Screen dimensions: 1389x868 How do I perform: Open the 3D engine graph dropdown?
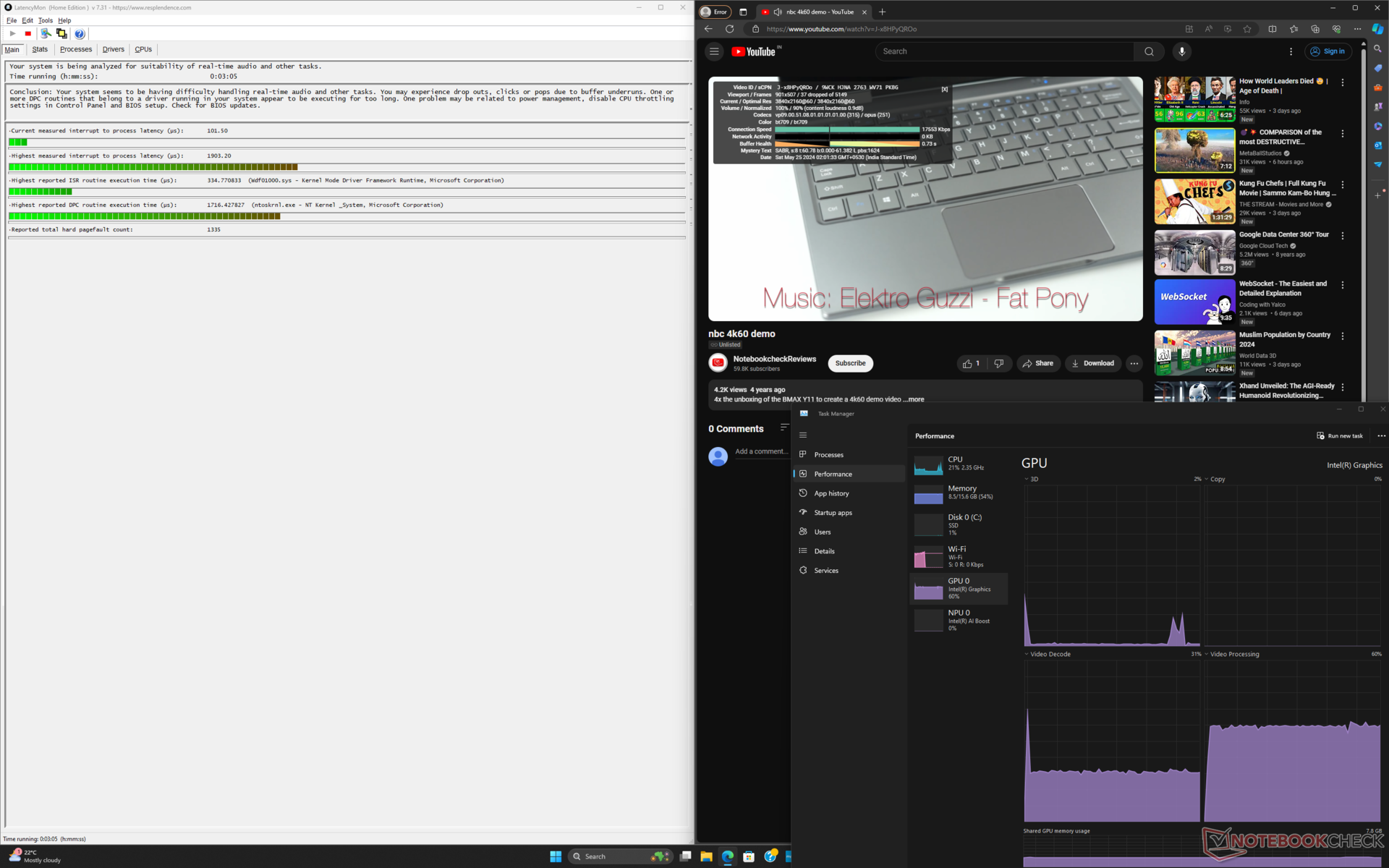click(1027, 480)
